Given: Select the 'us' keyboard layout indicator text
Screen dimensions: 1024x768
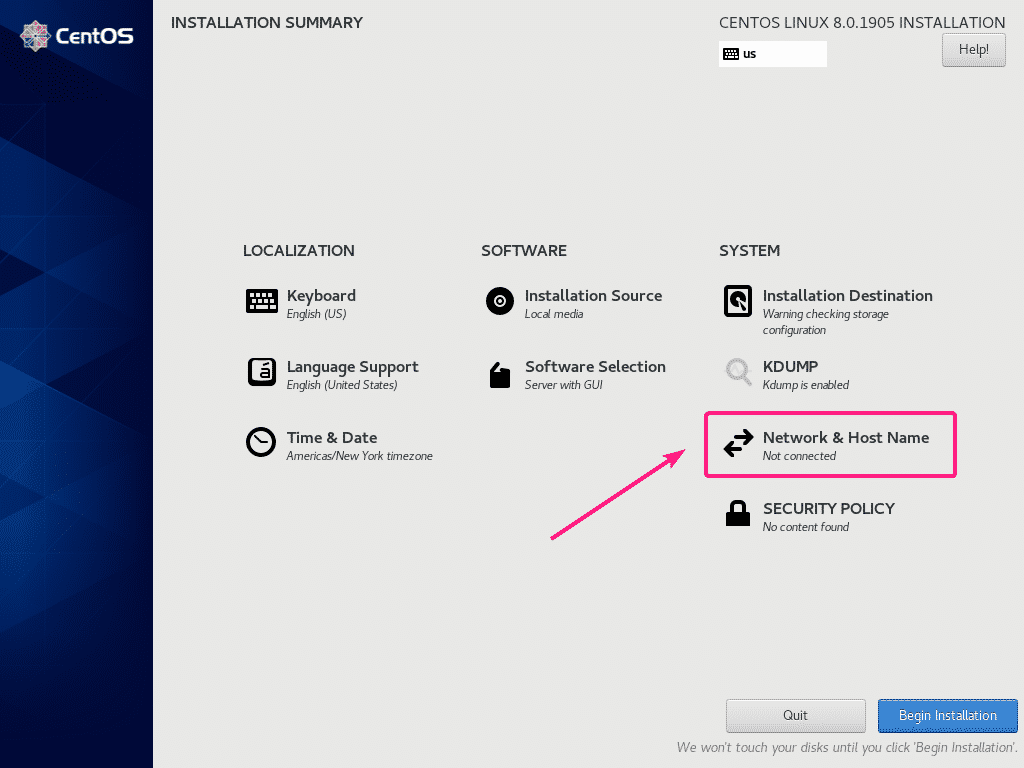Looking at the screenshot, I should click(750, 54).
